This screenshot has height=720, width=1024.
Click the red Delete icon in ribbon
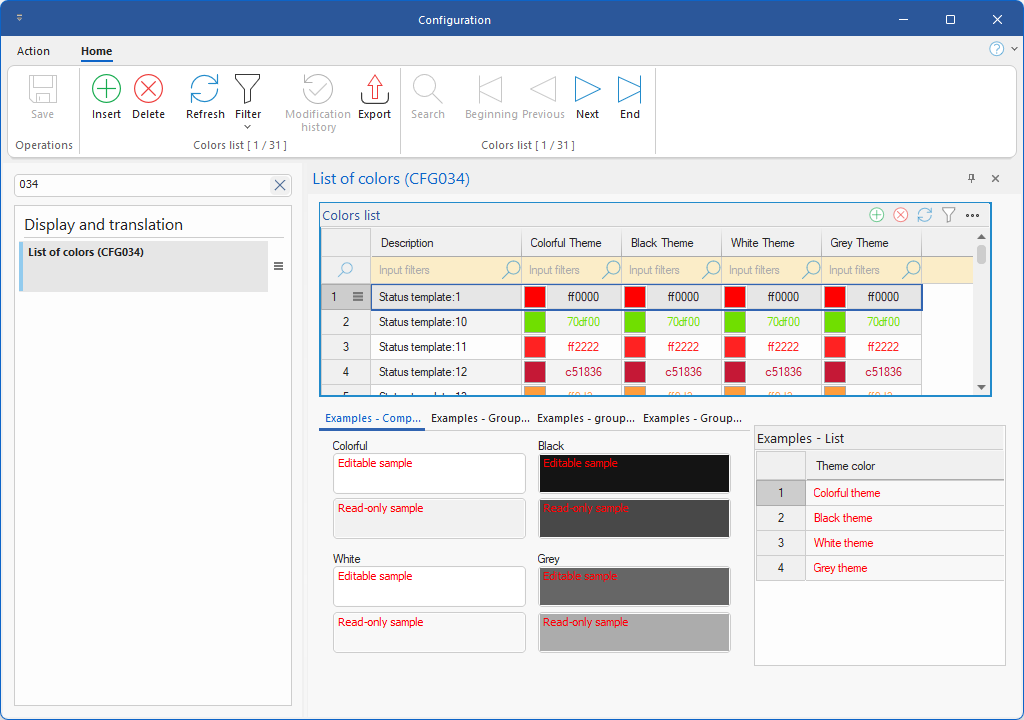tap(148, 90)
